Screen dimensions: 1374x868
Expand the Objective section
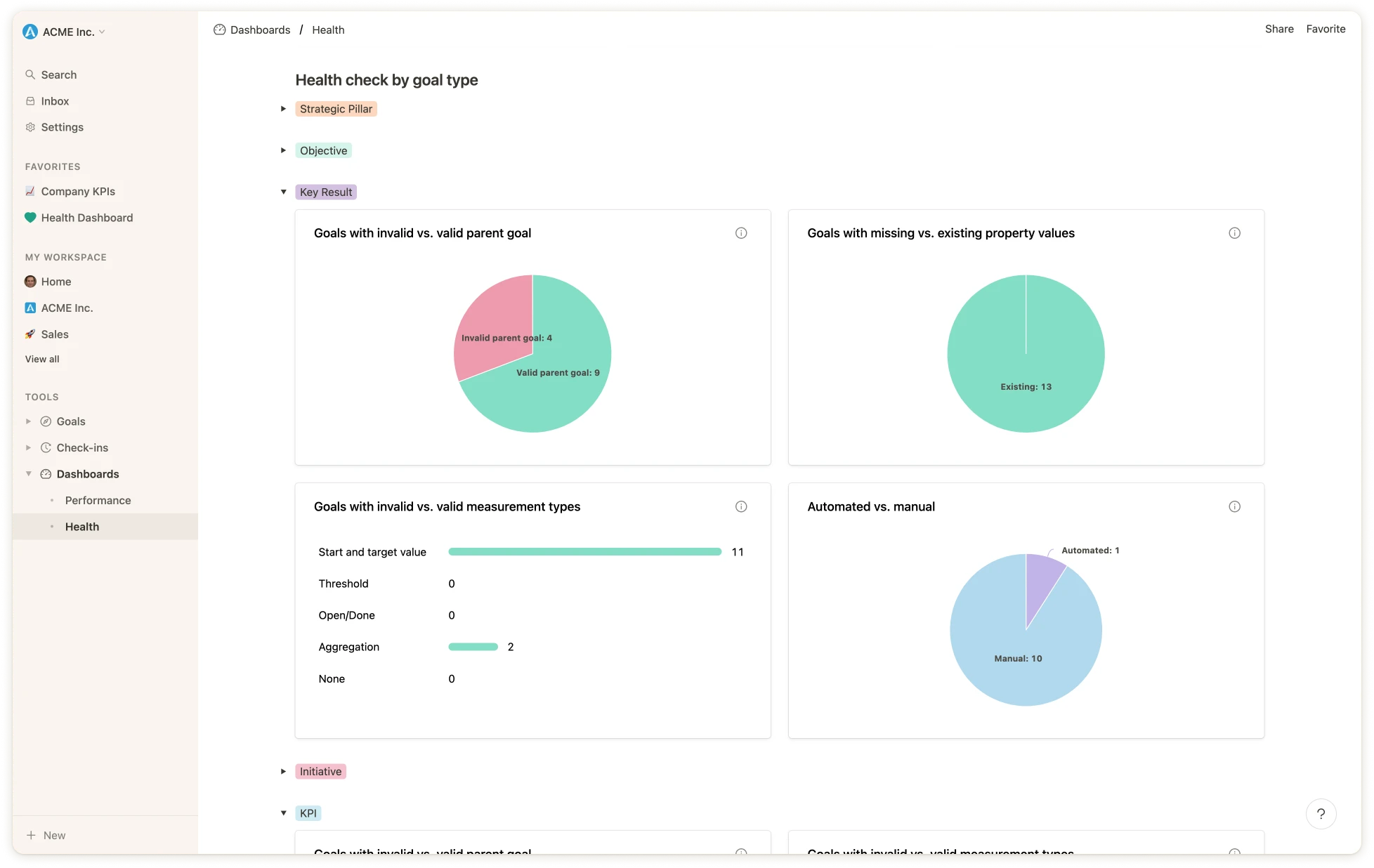pyautogui.click(x=283, y=150)
